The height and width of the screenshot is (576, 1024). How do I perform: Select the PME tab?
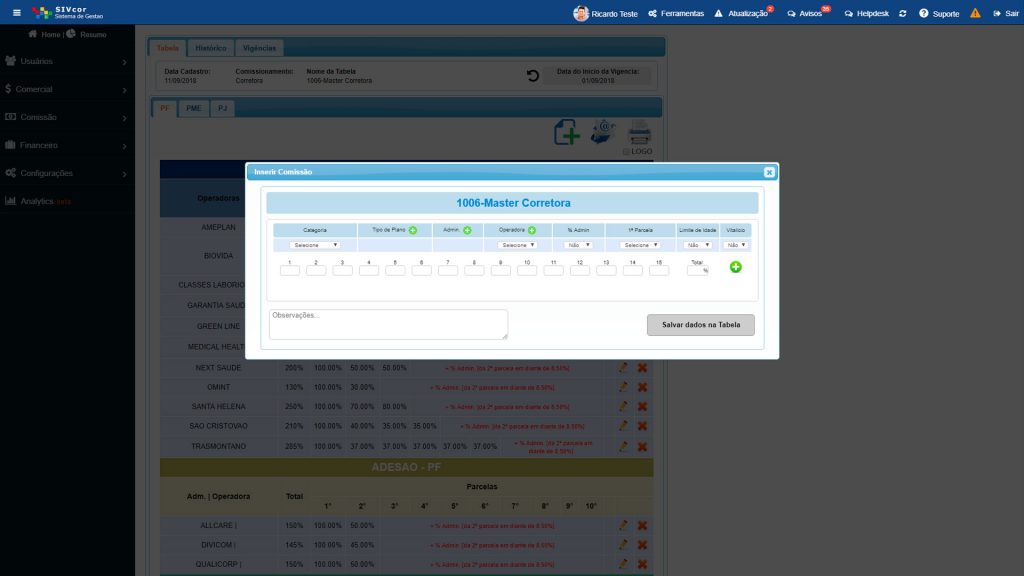point(193,108)
